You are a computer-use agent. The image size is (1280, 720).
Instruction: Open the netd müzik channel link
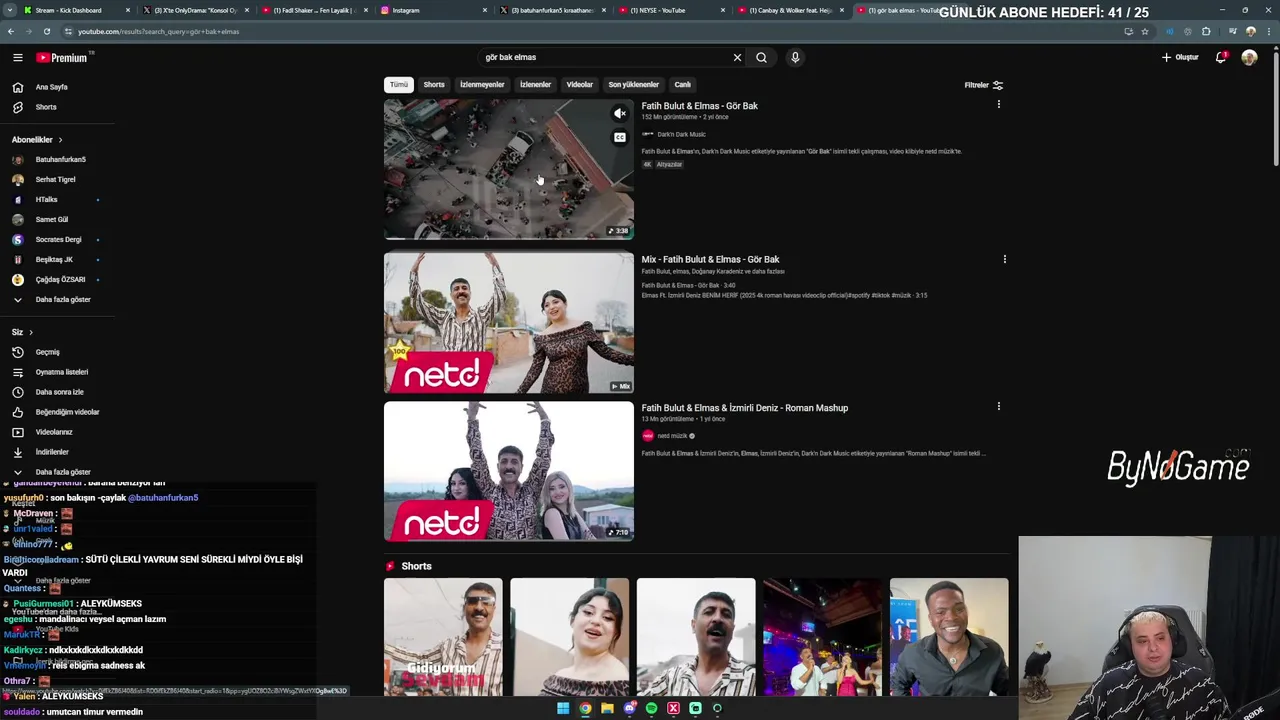(671, 436)
